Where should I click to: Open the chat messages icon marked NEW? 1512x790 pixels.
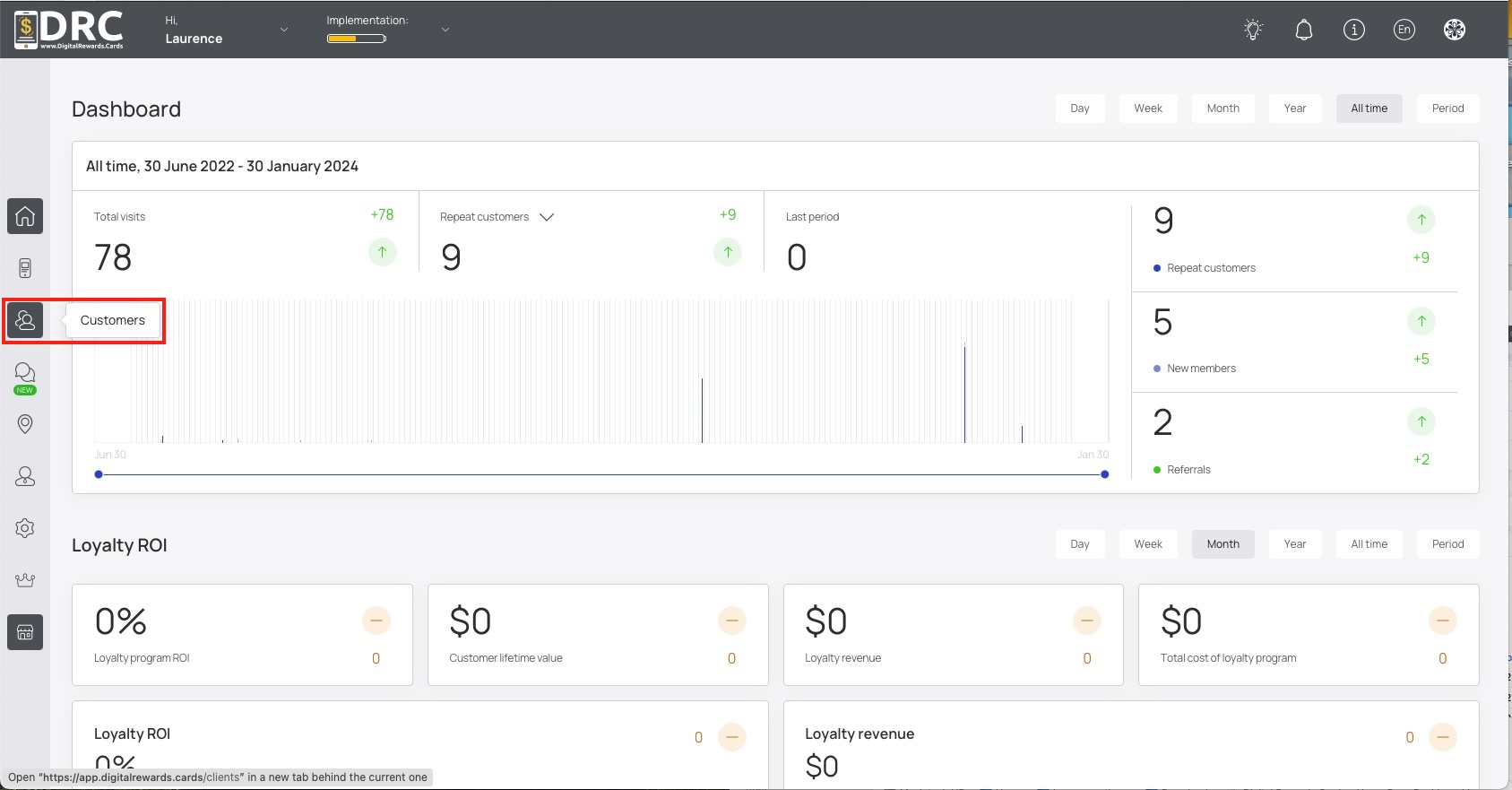[x=25, y=373]
